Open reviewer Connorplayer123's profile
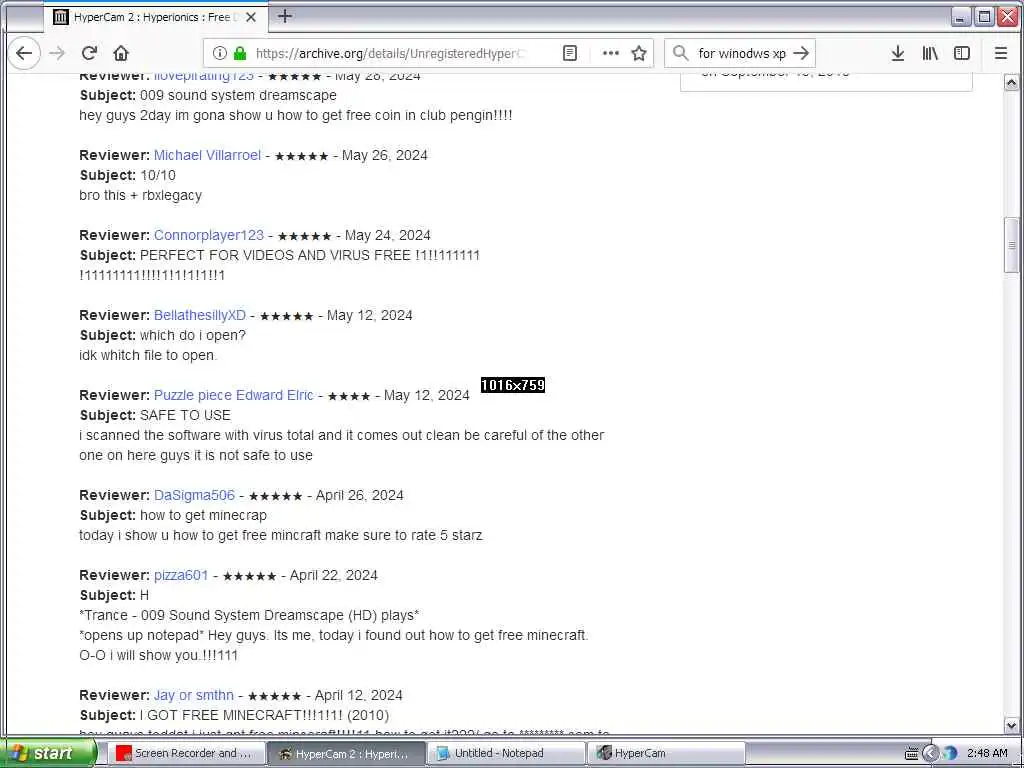 point(209,235)
